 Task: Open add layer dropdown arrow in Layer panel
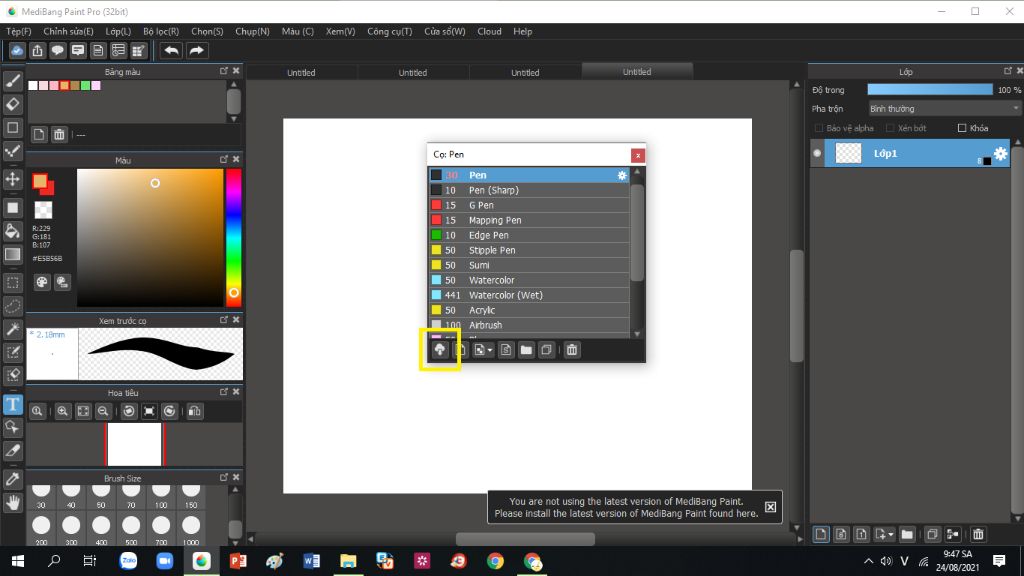[891, 535]
